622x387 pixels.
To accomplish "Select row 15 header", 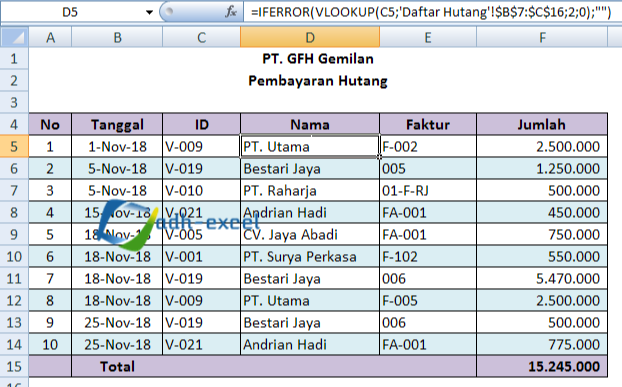I will click(14, 366).
